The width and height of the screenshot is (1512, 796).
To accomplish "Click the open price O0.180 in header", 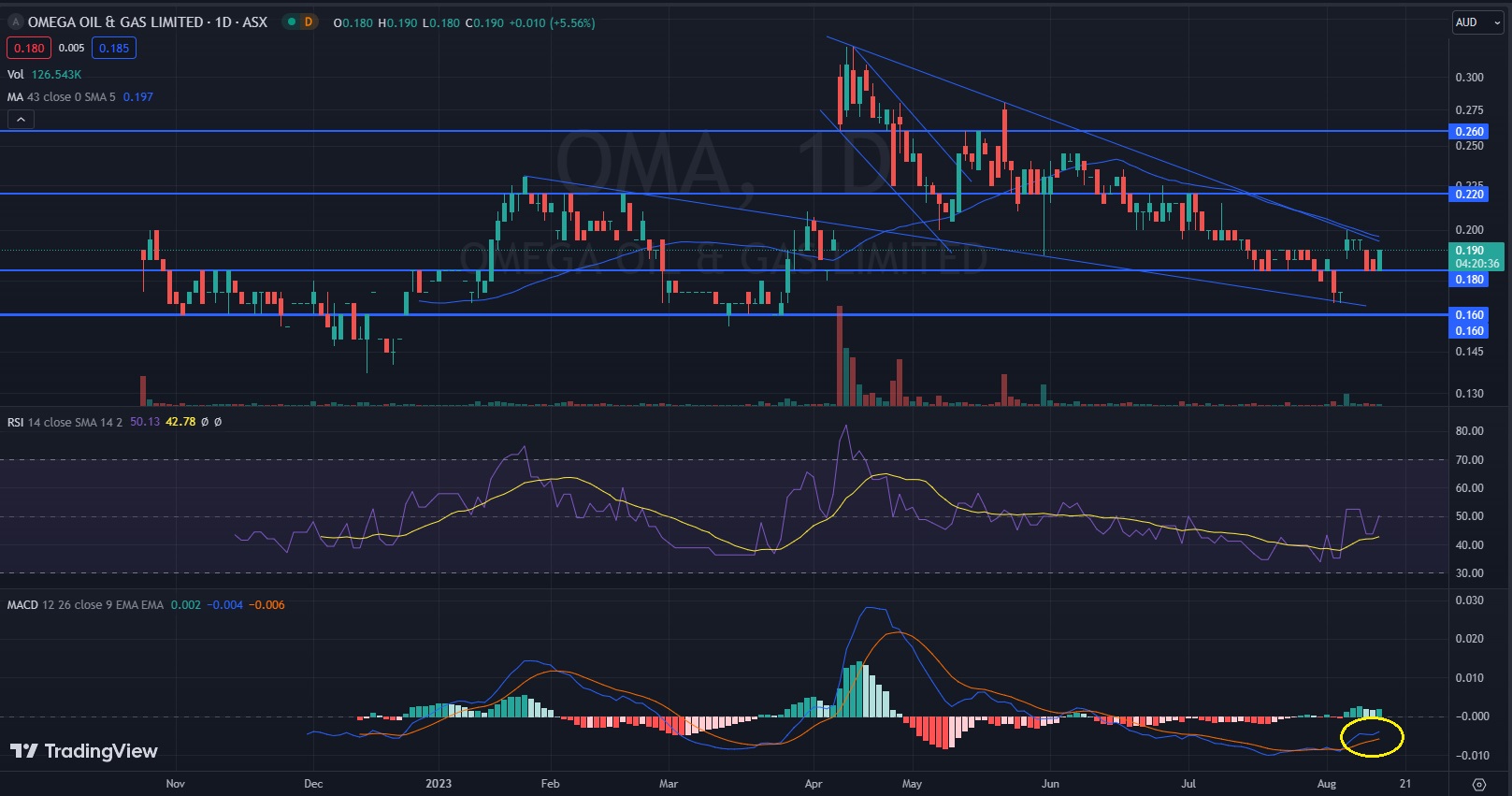I will (353, 22).
